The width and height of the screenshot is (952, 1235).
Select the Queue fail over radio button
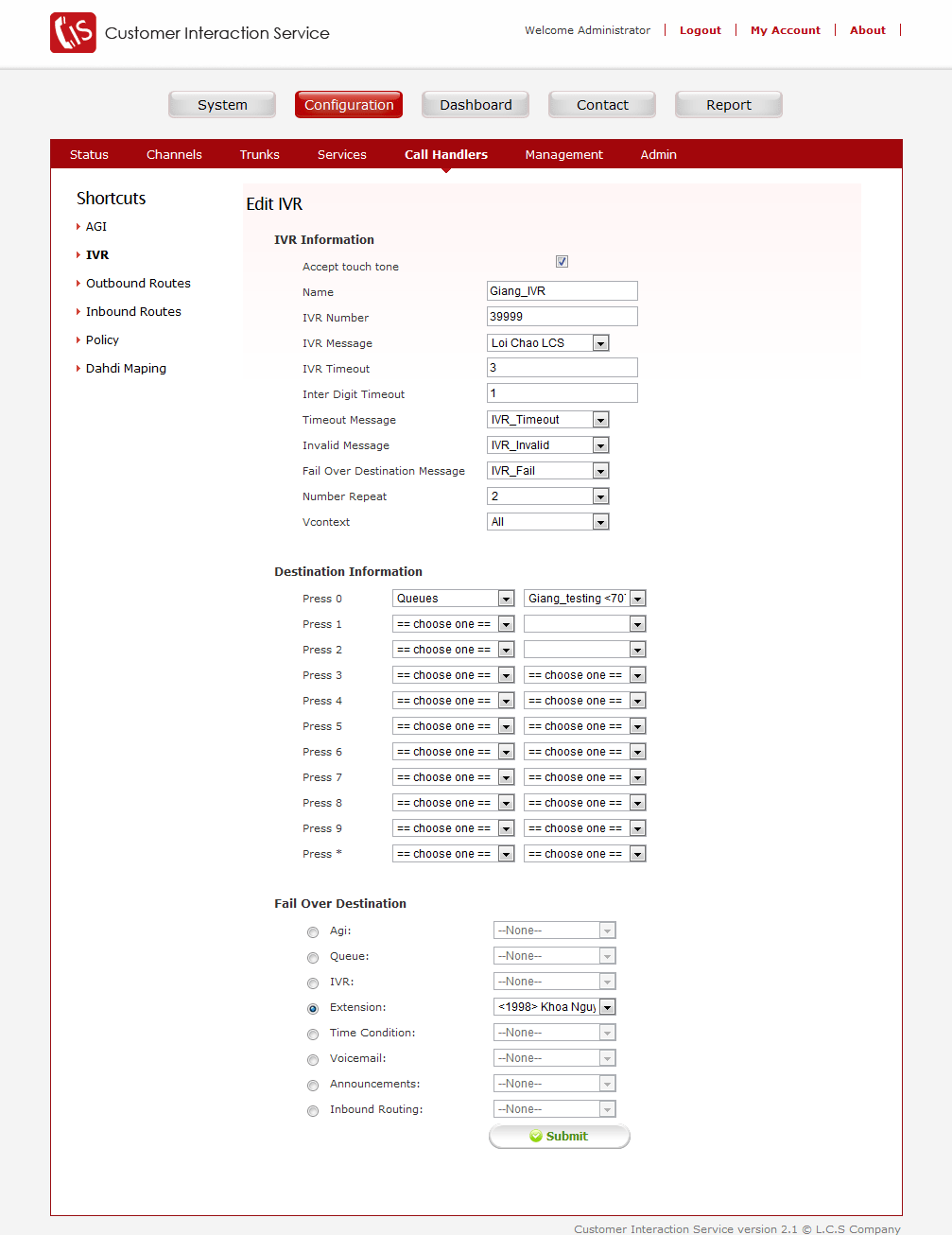coord(313,958)
